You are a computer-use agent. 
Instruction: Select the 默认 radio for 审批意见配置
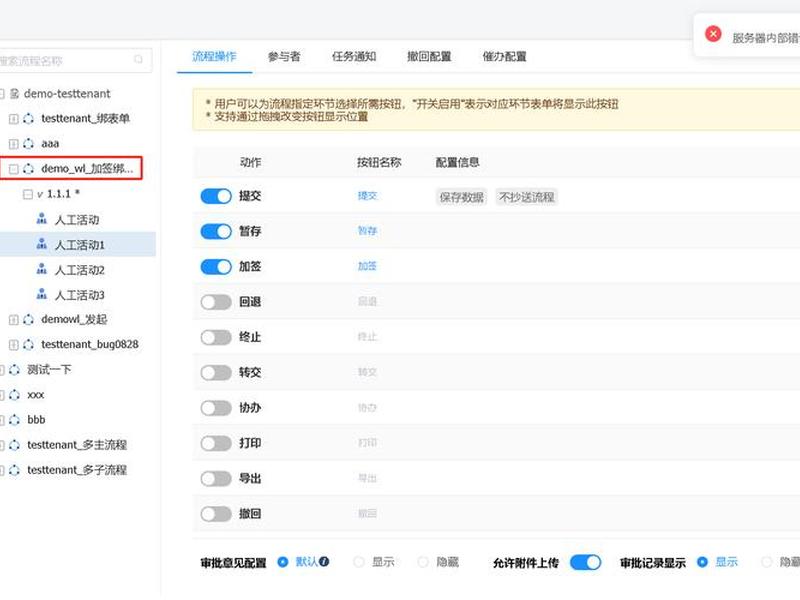pos(283,562)
